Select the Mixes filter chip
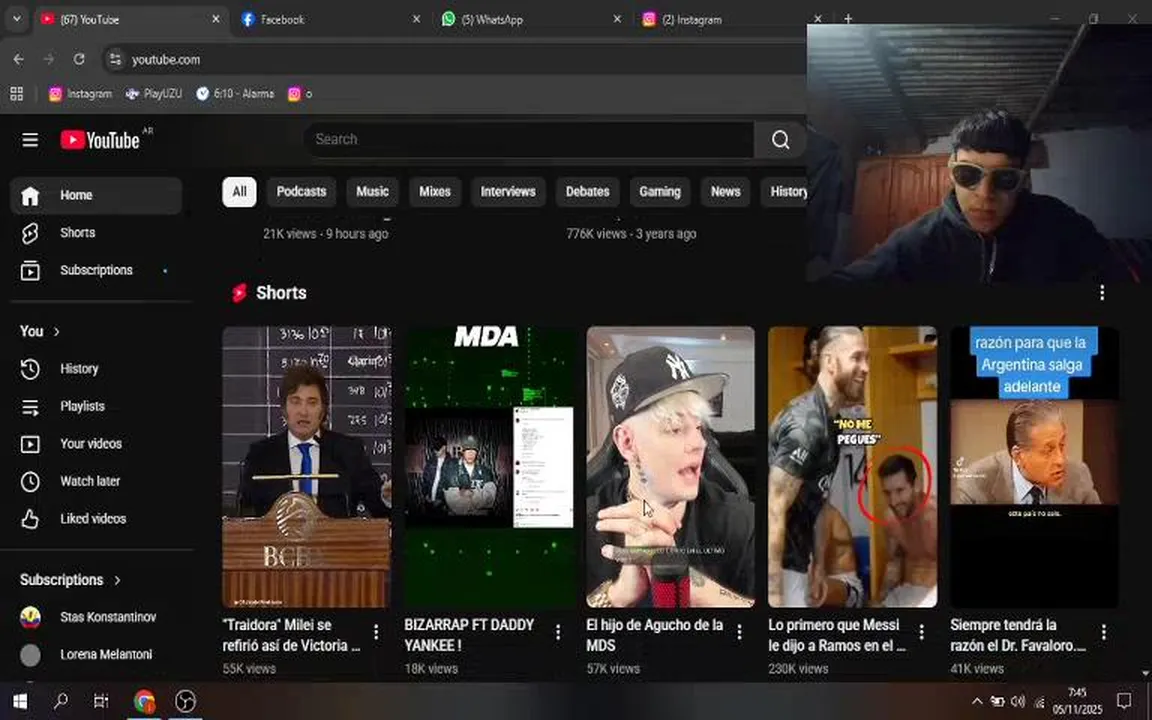The image size is (1152, 720). (435, 192)
